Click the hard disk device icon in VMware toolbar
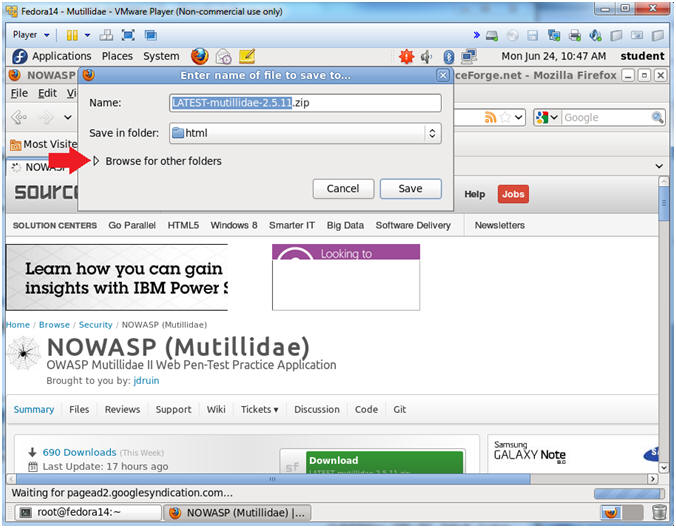 click(x=492, y=35)
